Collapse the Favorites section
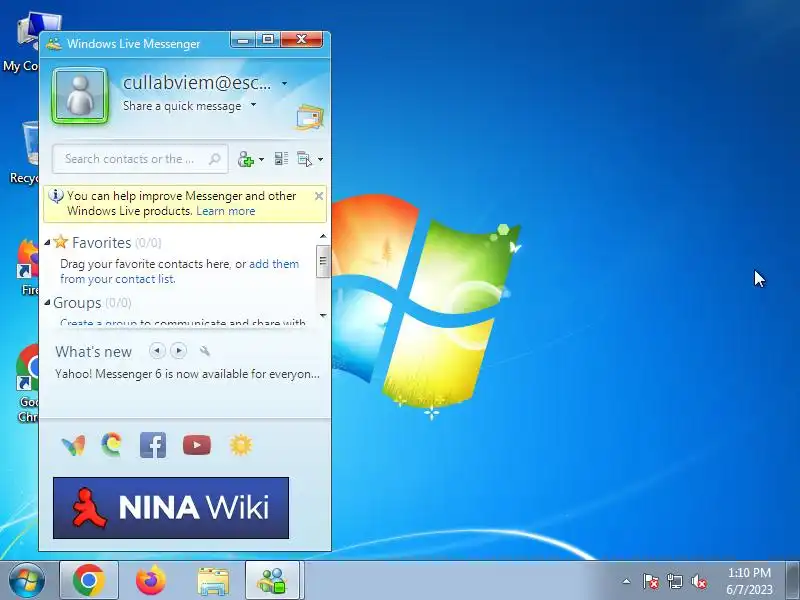The width and height of the screenshot is (800, 600). coord(47,242)
